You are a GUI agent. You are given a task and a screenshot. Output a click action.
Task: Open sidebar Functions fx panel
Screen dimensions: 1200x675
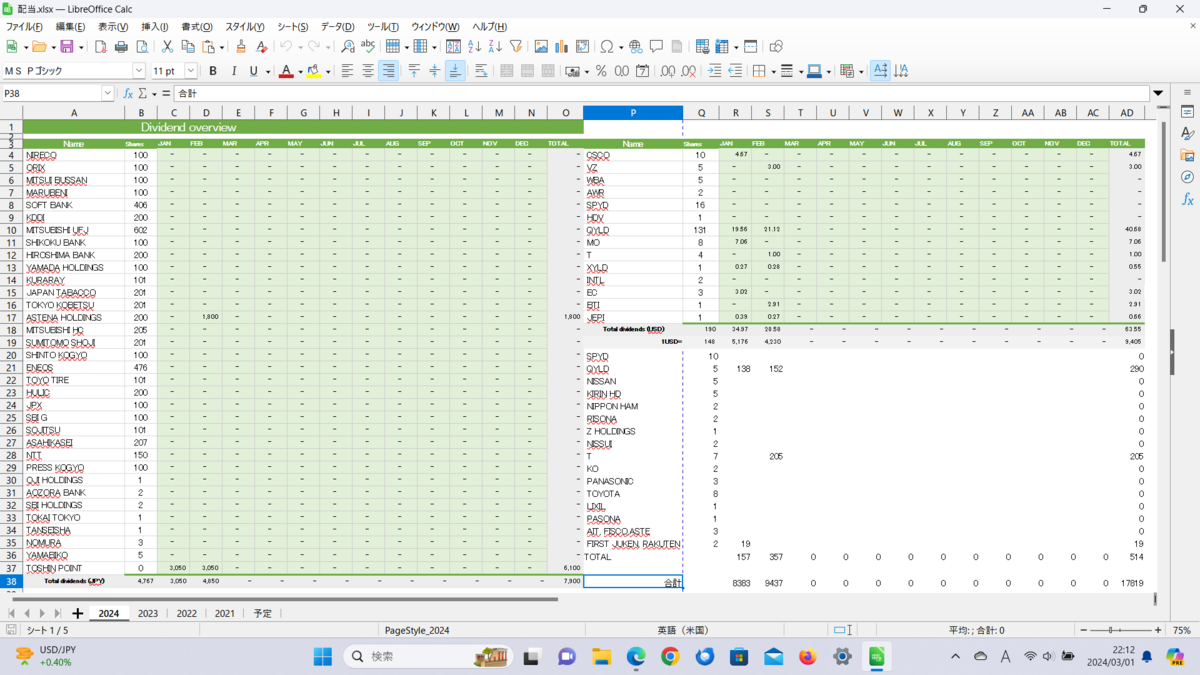click(x=1188, y=199)
